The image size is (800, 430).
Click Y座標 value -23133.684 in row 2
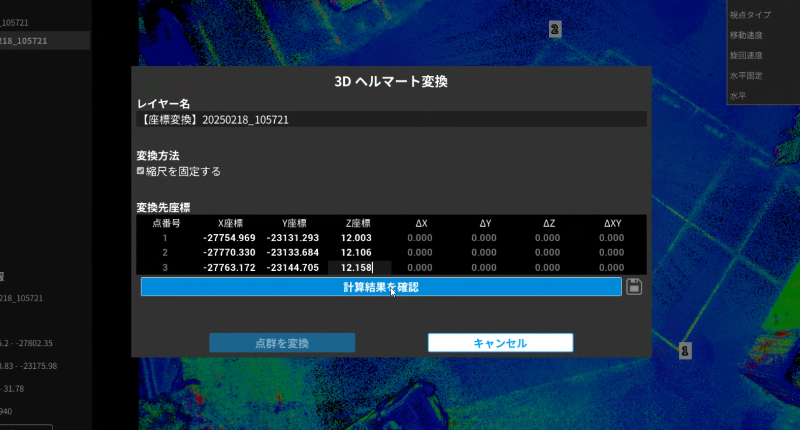pos(293,253)
